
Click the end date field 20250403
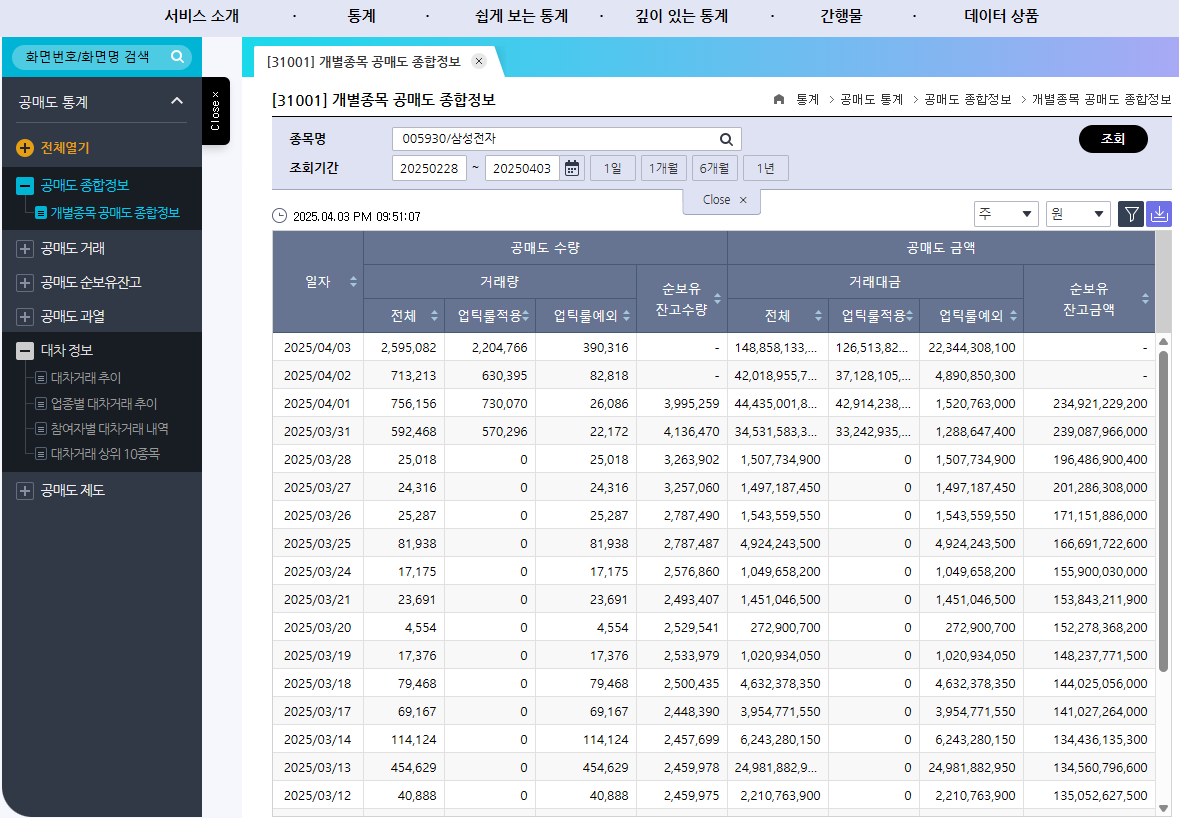click(x=522, y=168)
